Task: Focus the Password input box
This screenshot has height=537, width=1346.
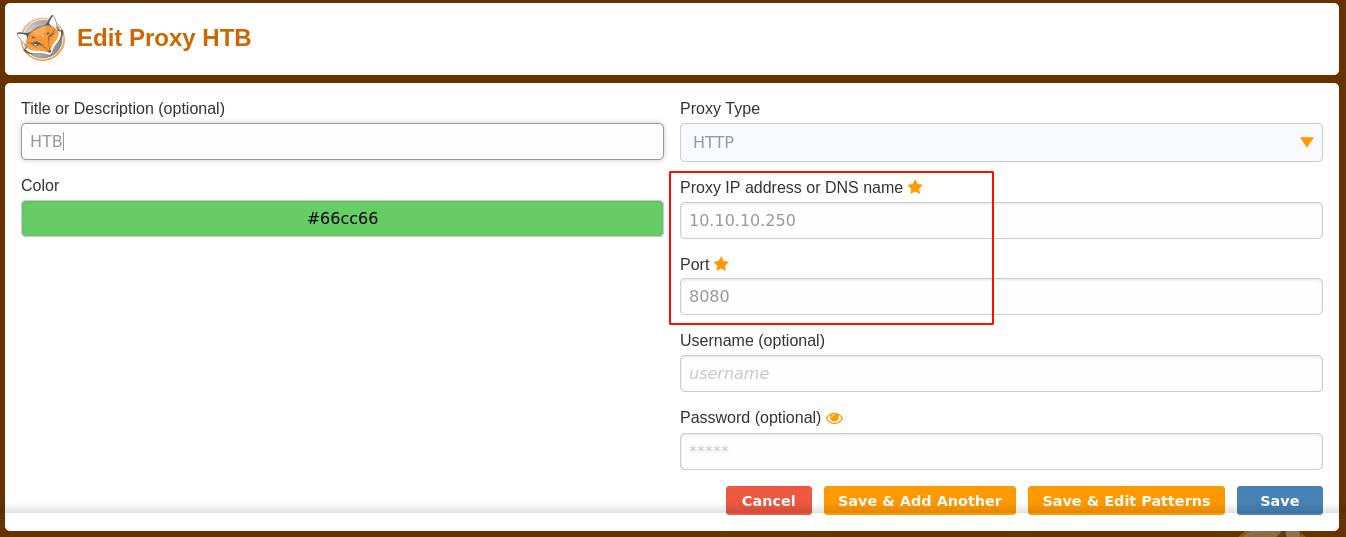Action: pos(1000,452)
